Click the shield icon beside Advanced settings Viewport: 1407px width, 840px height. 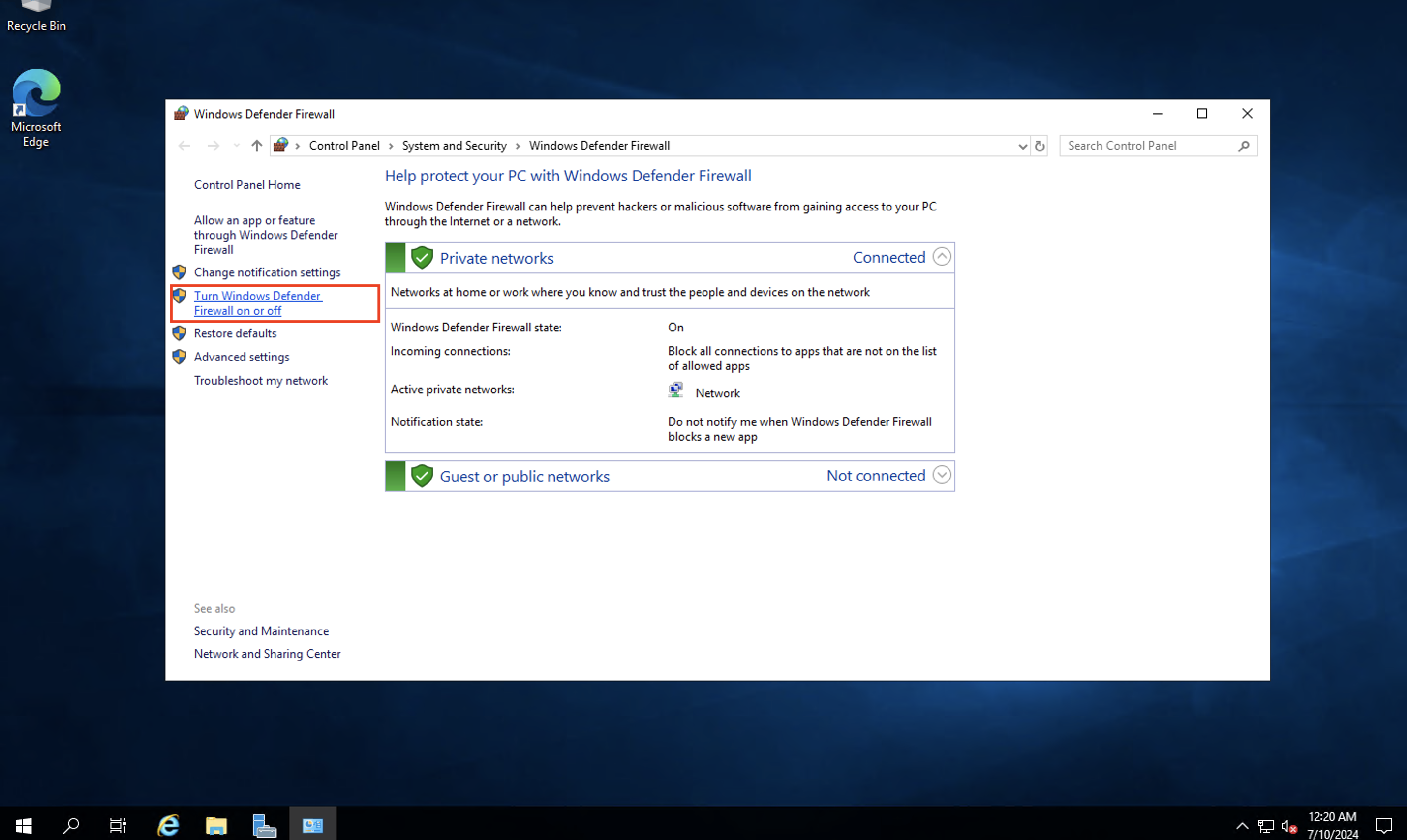click(x=180, y=357)
